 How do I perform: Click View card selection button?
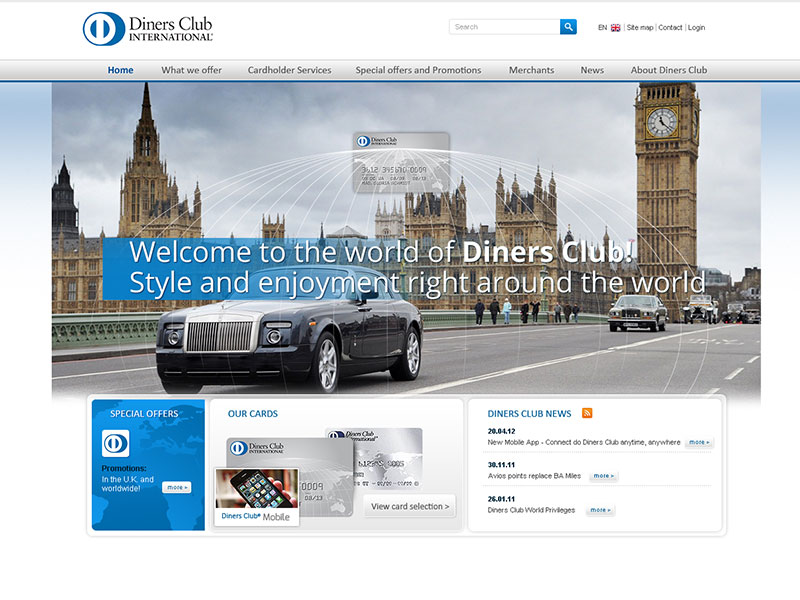410,506
